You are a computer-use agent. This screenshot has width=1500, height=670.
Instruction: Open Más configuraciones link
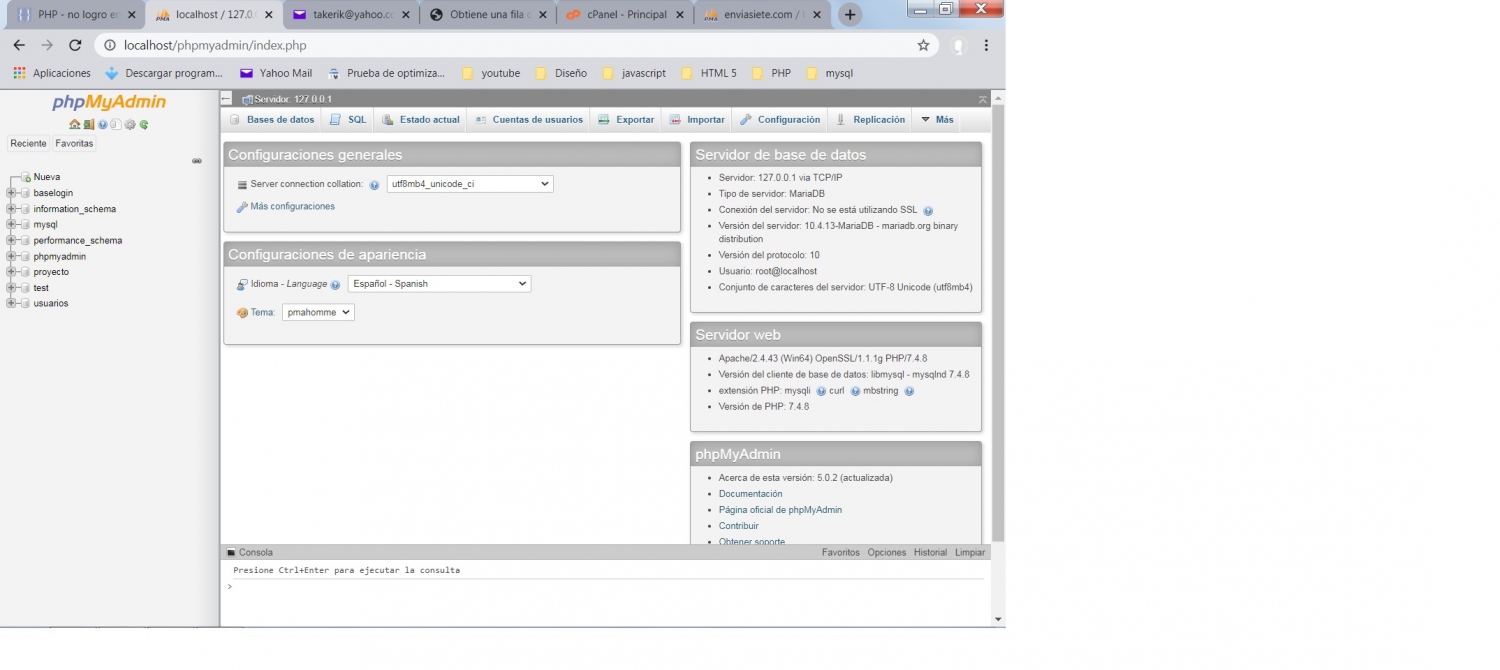pyautogui.click(x=292, y=207)
